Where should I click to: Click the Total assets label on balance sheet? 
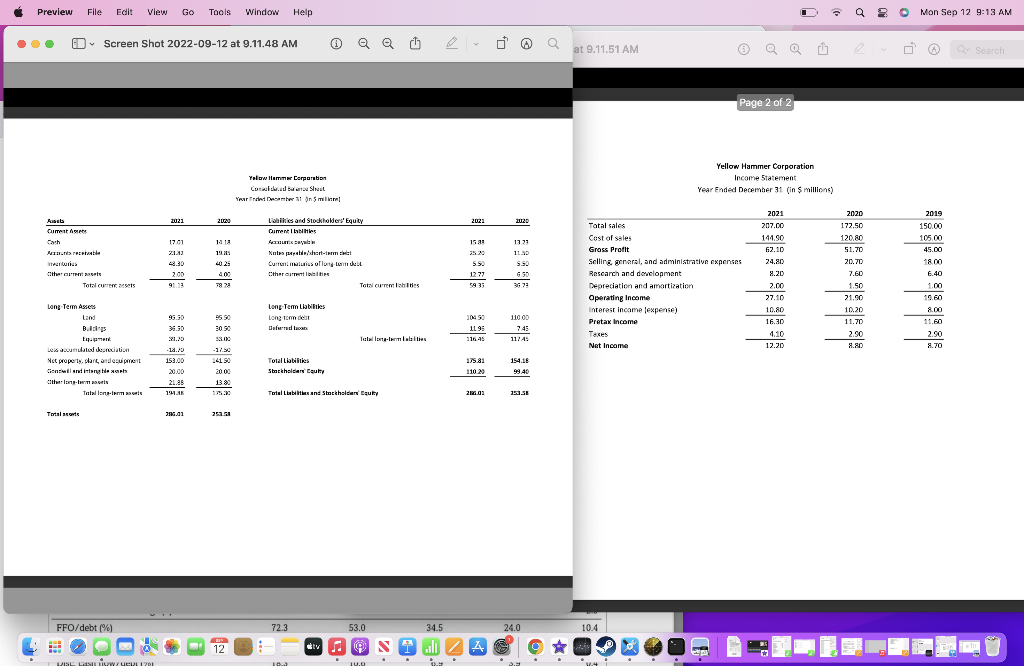coord(63,414)
